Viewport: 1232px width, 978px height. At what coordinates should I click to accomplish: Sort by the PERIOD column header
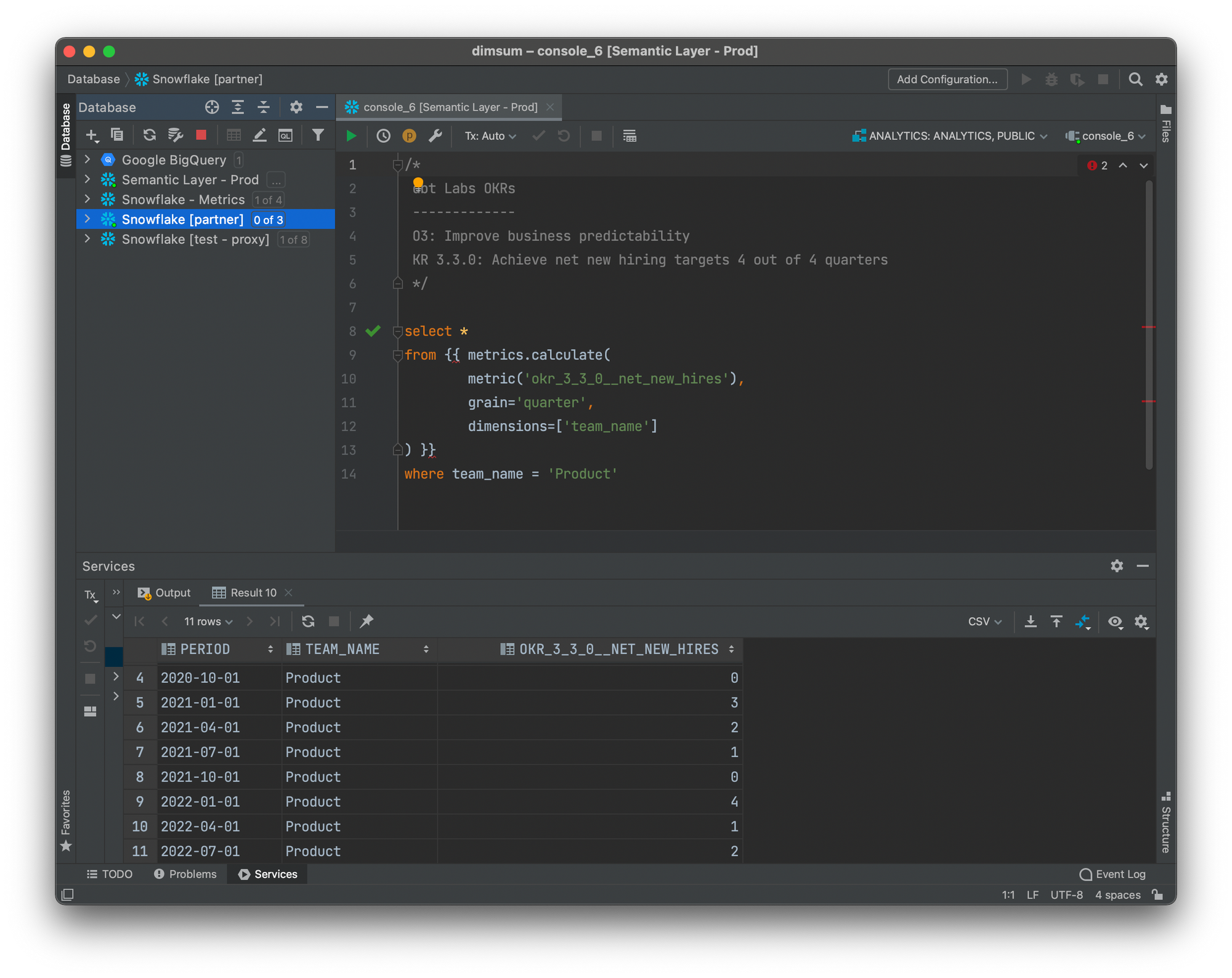(218, 649)
